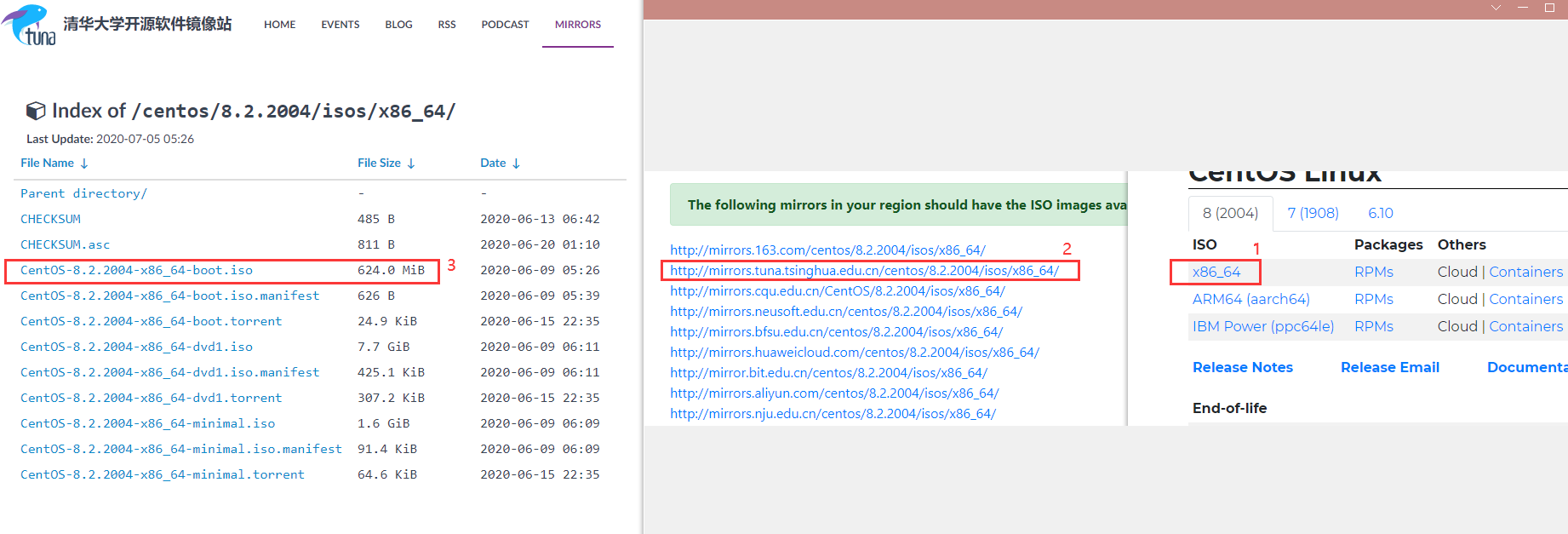Open the mirrors.neusoft.edu.cn mirror link
This screenshot has width=1568, height=534.
(846, 312)
